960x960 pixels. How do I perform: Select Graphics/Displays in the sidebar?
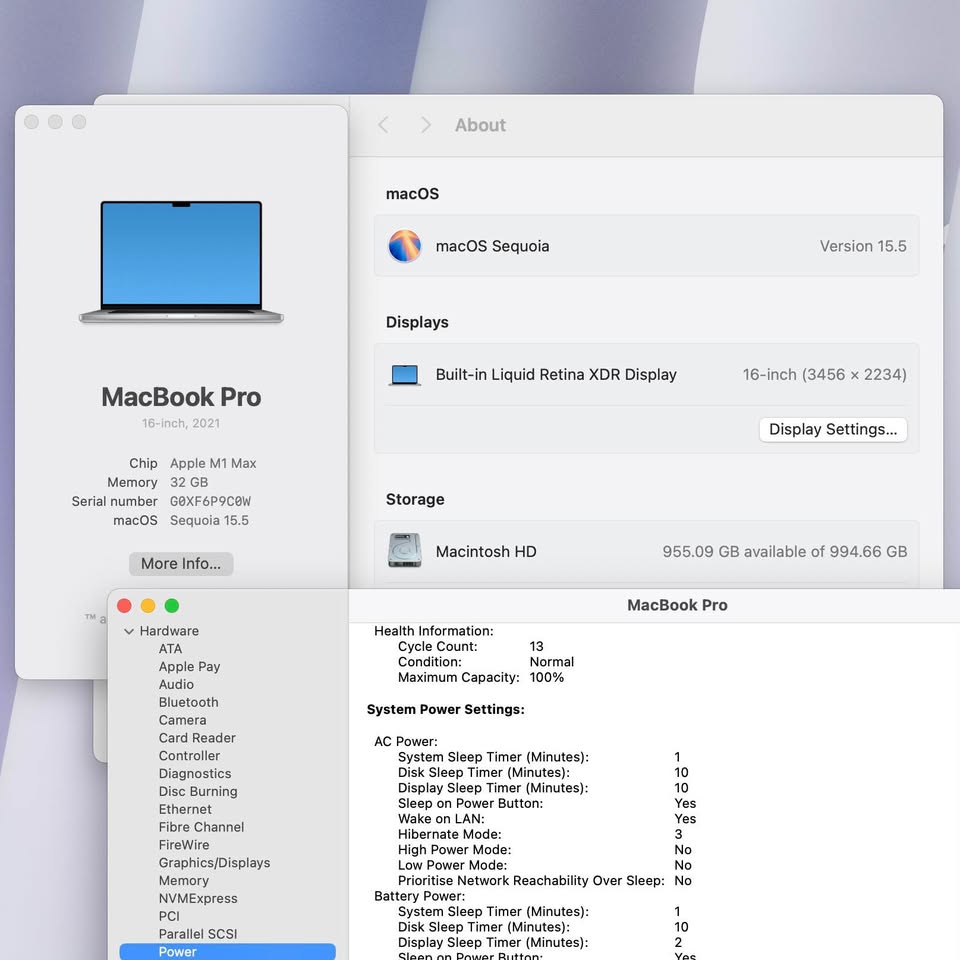214,862
